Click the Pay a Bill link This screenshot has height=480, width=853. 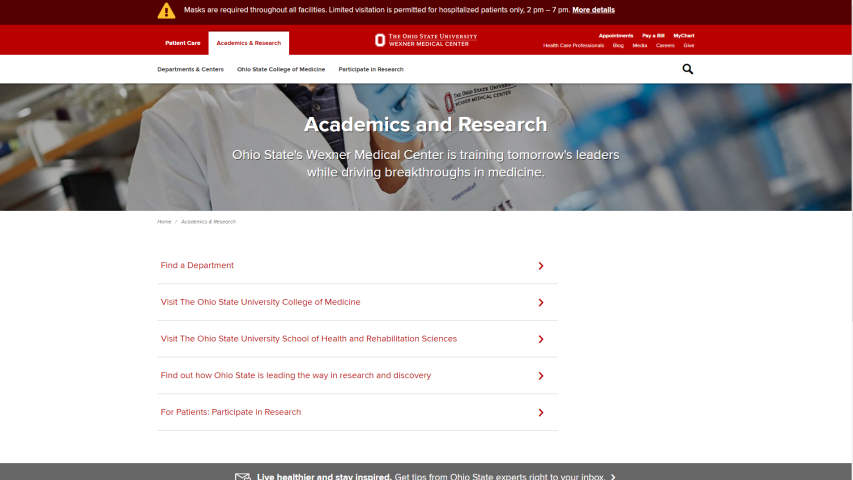(653, 35)
